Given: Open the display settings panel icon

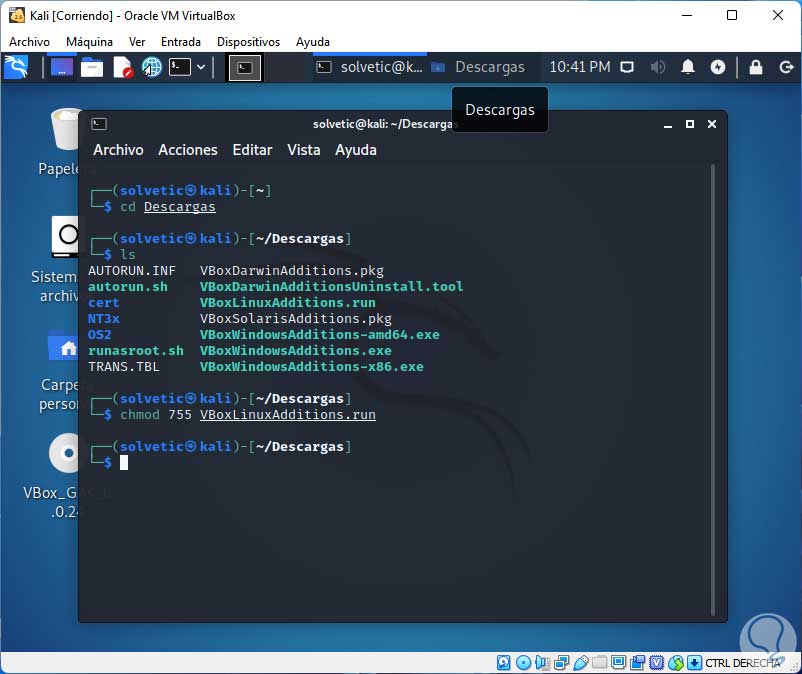Looking at the screenshot, I should (627, 67).
